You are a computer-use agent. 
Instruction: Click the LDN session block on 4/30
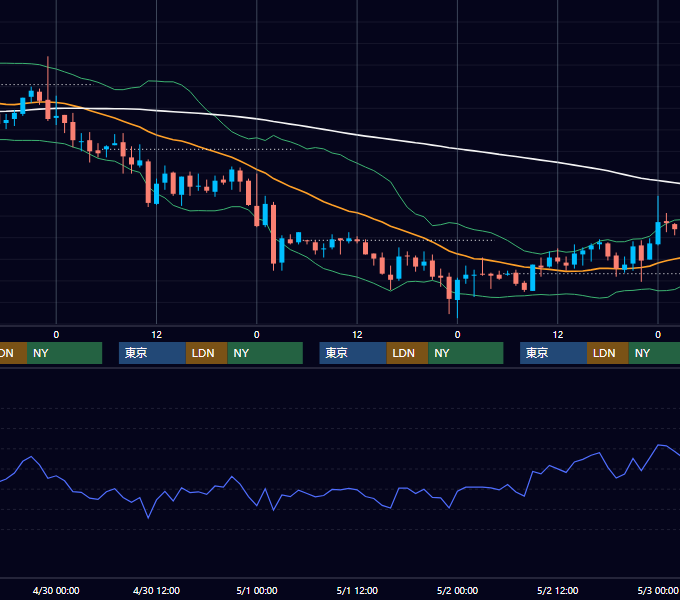(x=206, y=353)
